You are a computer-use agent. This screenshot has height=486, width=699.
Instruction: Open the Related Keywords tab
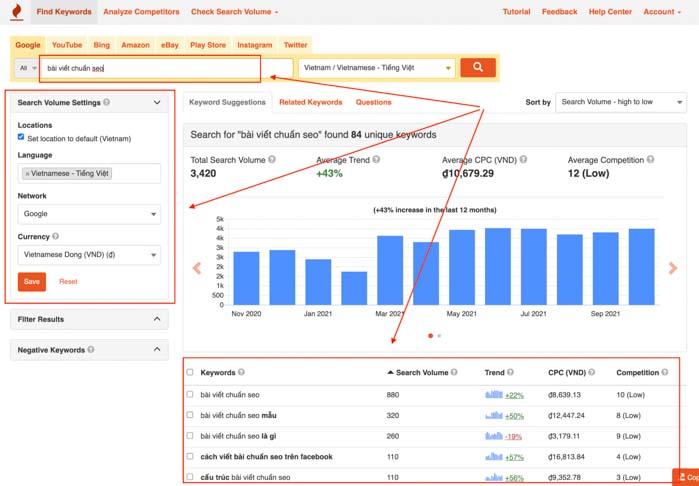pos(311,102)
